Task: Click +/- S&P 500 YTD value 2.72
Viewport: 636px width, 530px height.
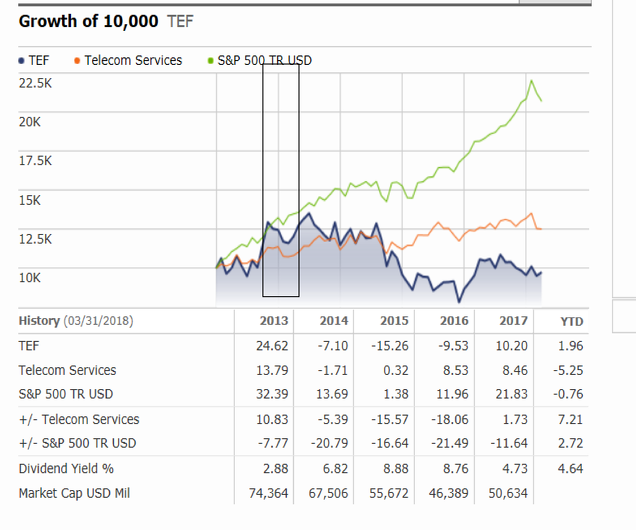Action: point(570,443)
